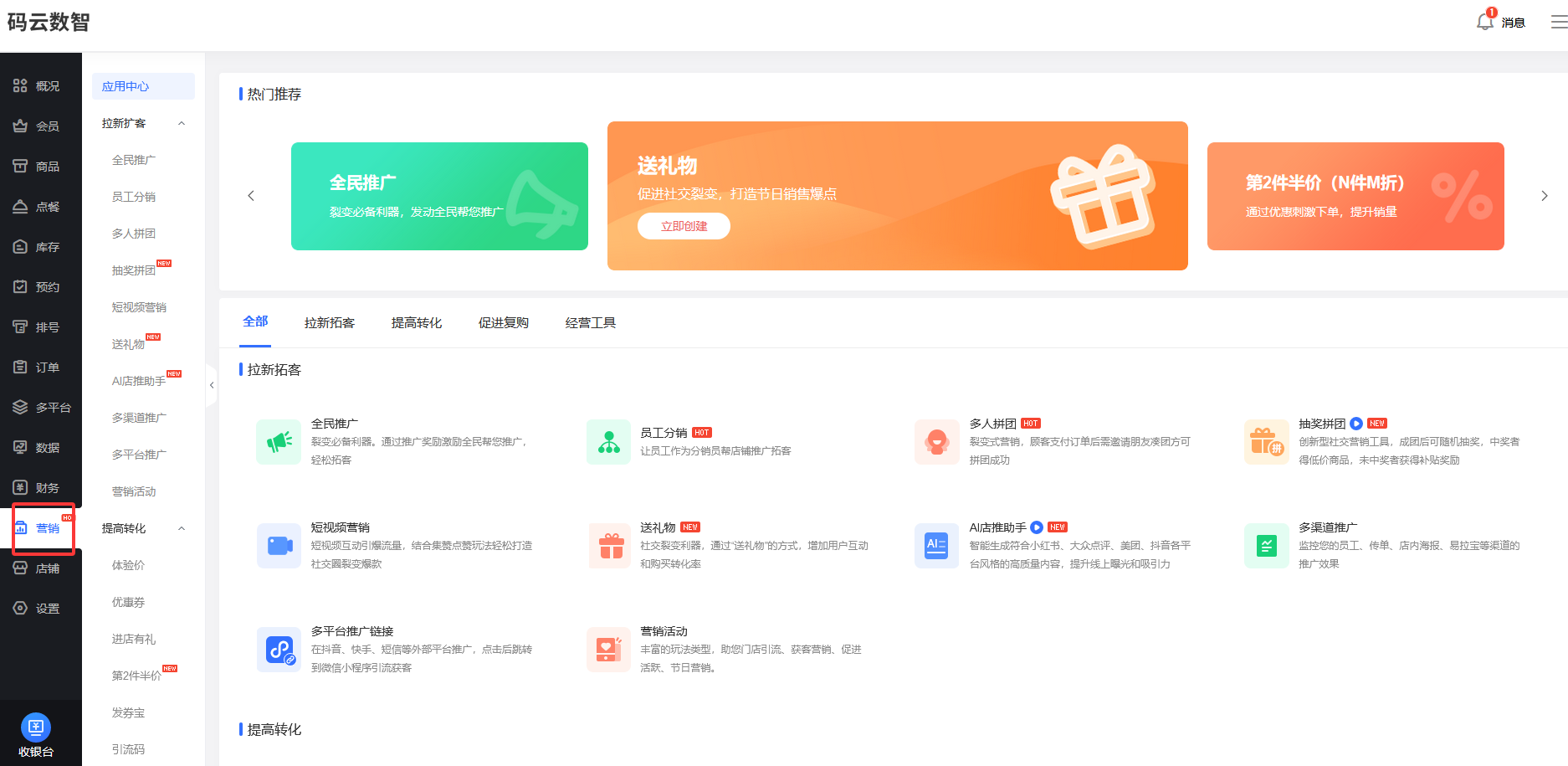Play the 抽奖拼团 video tutorial button
The height and width of the screenshot is (766, 1568).
coord(1356,424)
